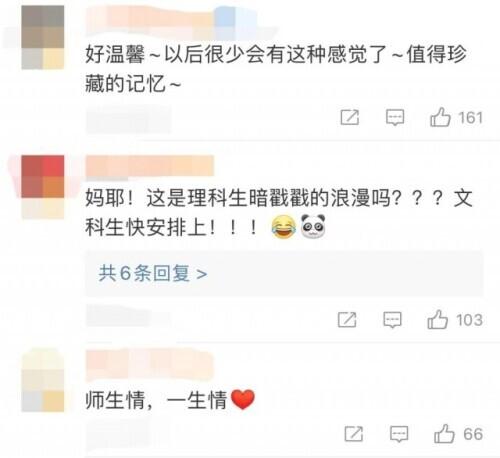The width and height of the screenshot is (500, 458).
Task: Like the 理科生 comment with 103 likes
Action: (437, 320)
